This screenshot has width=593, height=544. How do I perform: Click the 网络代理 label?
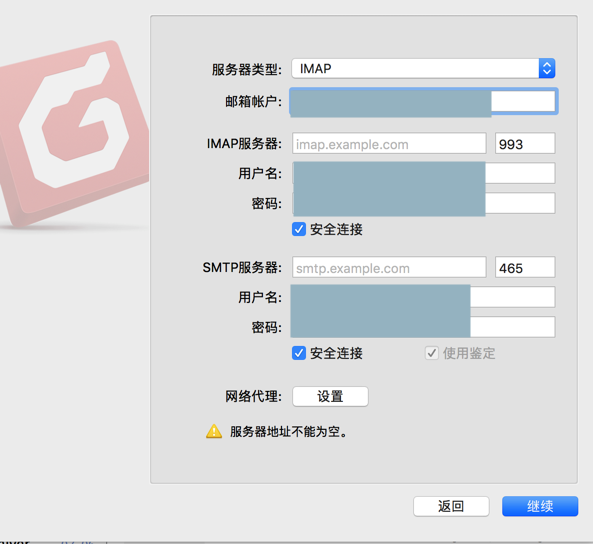253,396
